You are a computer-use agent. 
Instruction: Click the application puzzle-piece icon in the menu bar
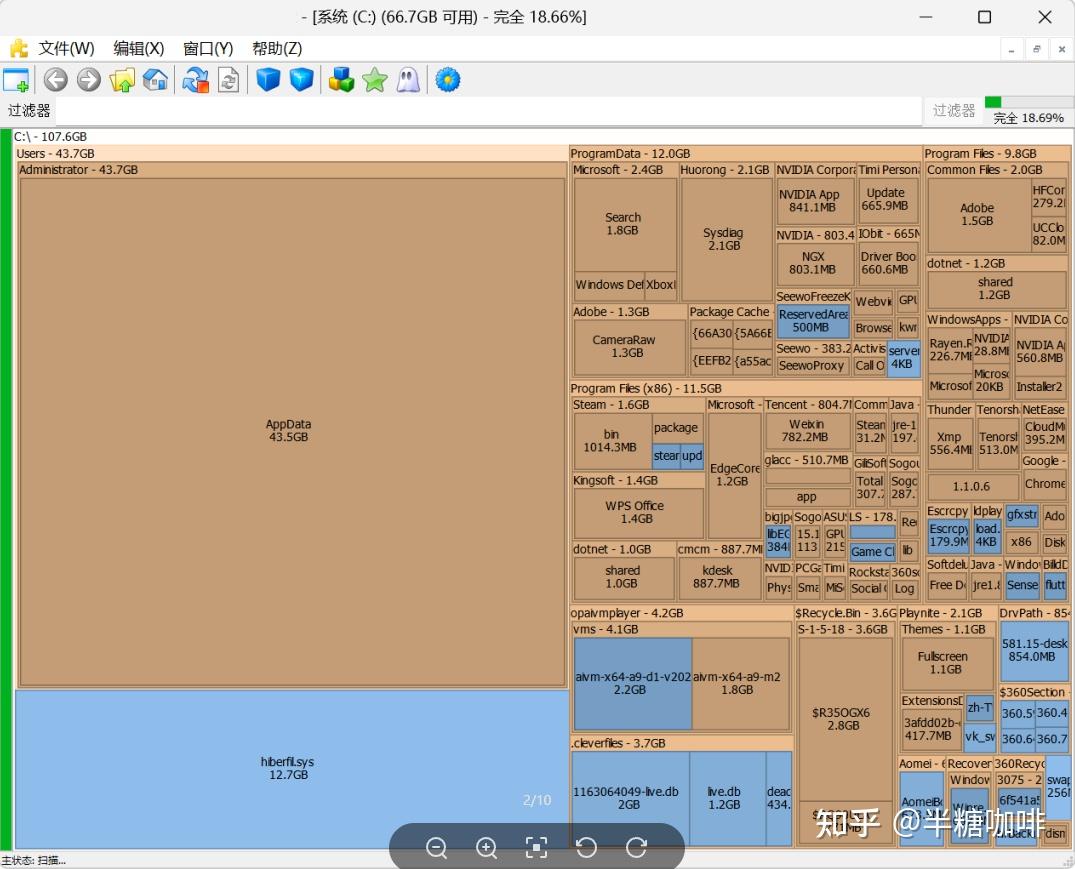point(19,48)
